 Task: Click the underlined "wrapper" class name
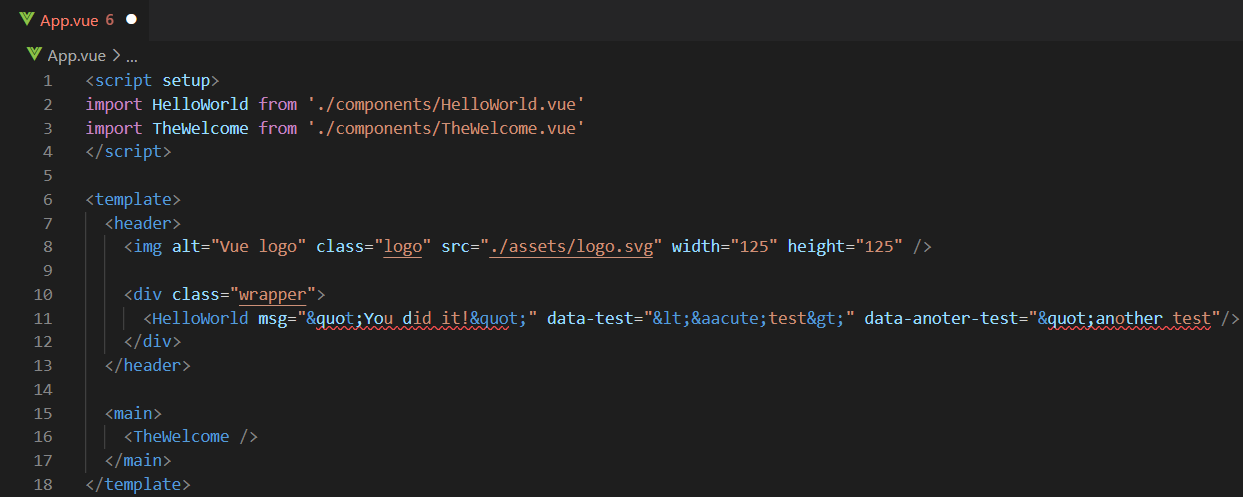[273, 294]
